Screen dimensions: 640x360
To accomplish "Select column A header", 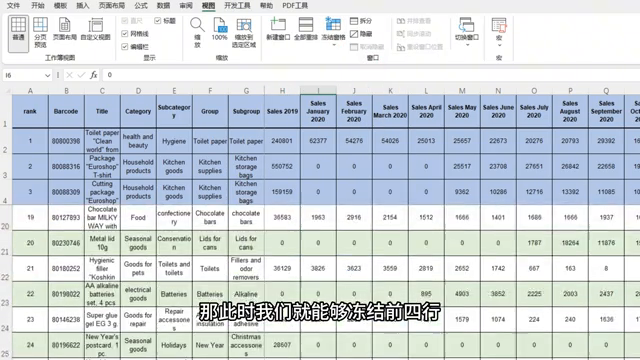I will (x=30, y=91).
